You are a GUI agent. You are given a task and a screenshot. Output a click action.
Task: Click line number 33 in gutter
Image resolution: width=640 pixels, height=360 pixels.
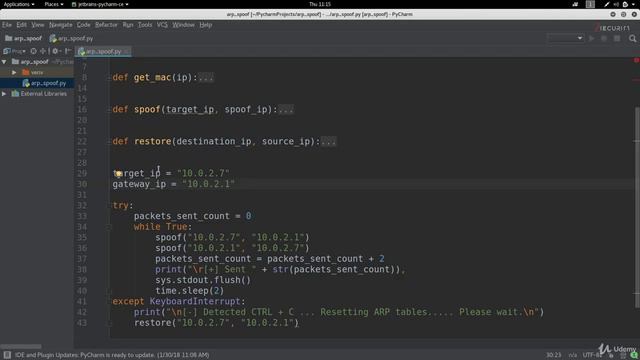[x=82, y=216]
